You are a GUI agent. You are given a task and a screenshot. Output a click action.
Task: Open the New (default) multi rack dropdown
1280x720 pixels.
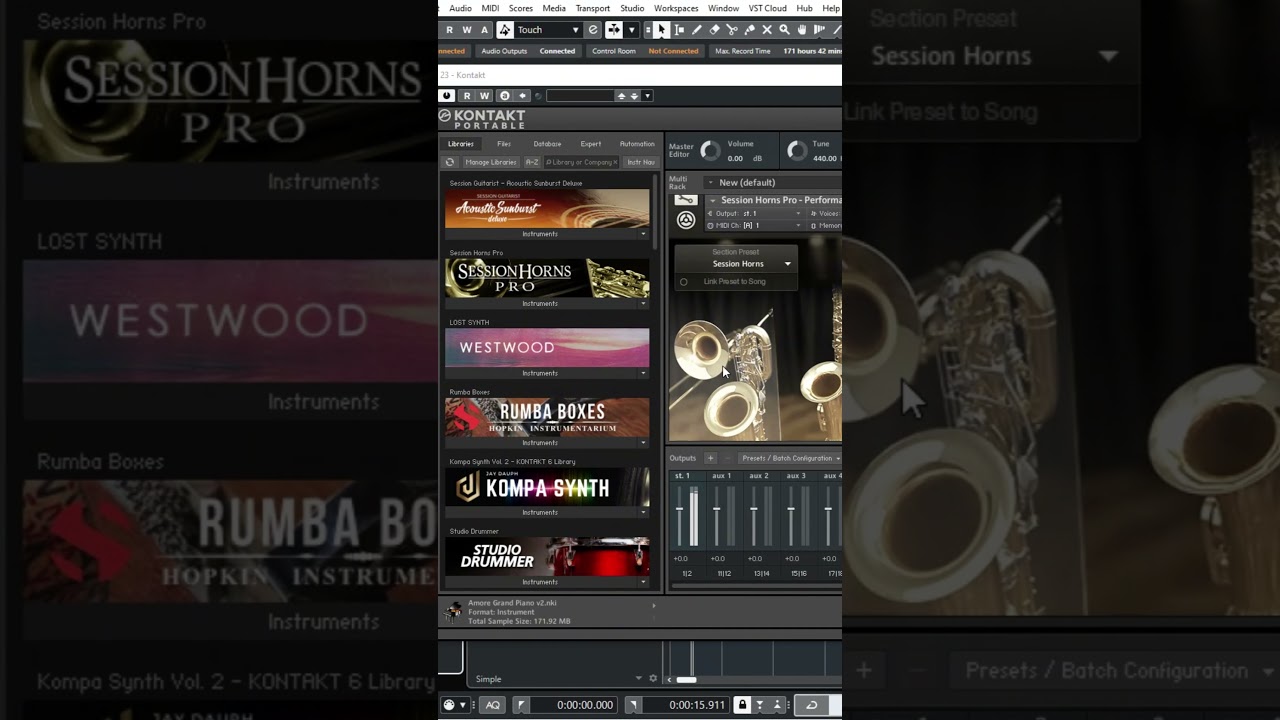[772, 182]
